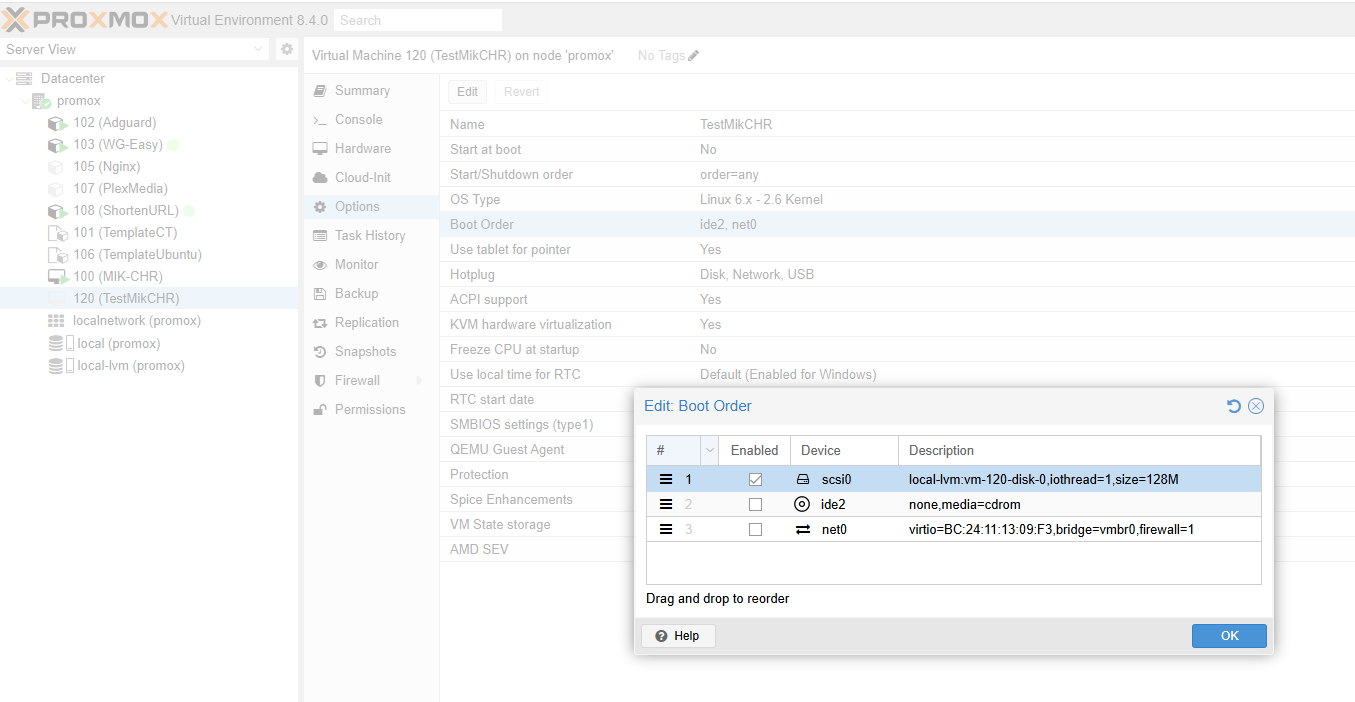Reset the Boot Order dialog with the undo icon
The width and height of the screenshot is (1355, 702).
[1234, 406]
